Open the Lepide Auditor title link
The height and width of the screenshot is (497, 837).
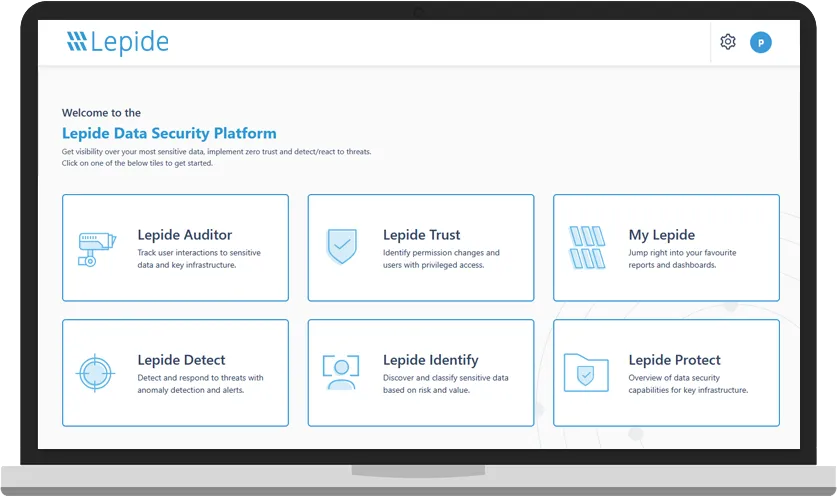point(184,235)
